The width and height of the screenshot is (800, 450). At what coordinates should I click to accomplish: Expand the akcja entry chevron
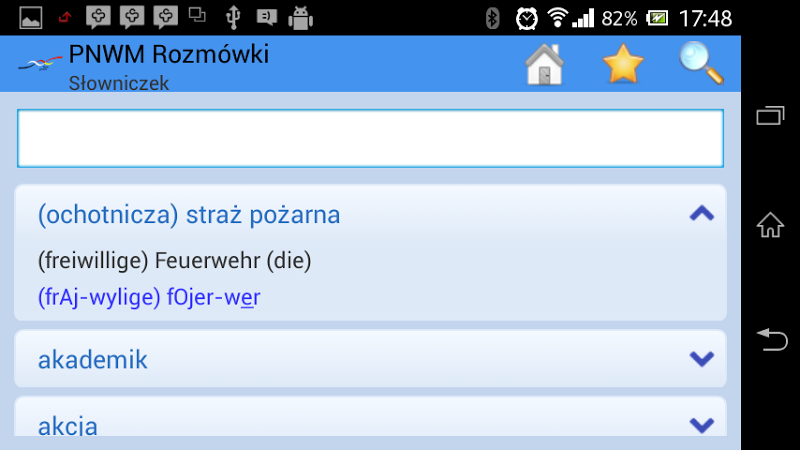702,424
